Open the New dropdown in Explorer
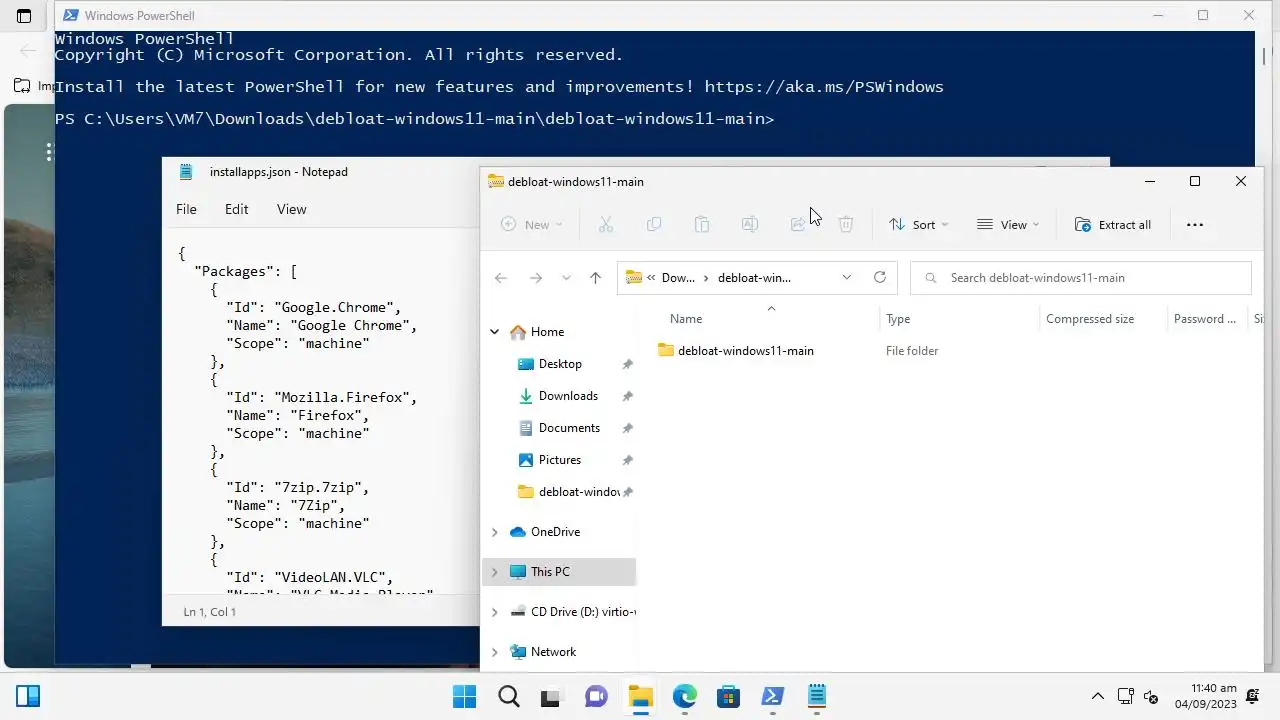 point(531,225)
